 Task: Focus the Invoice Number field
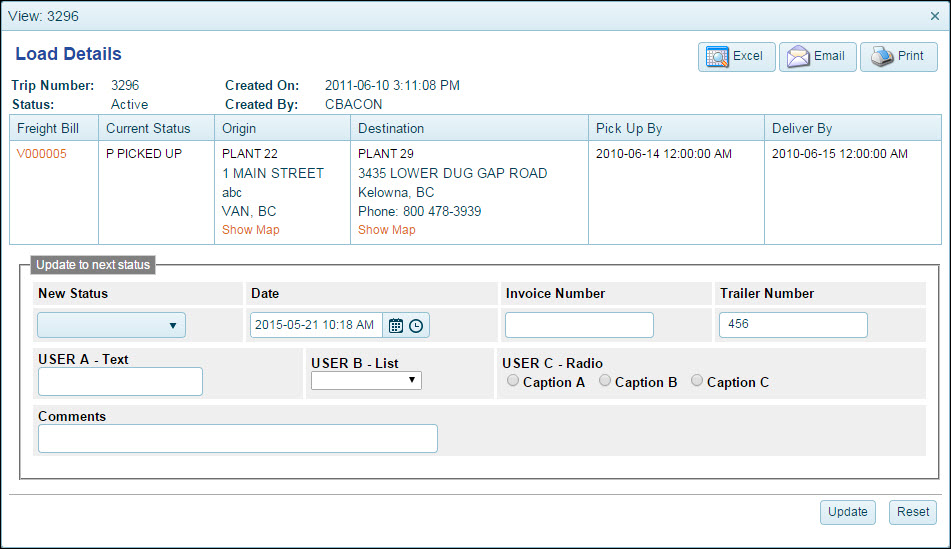pos(579,325)
